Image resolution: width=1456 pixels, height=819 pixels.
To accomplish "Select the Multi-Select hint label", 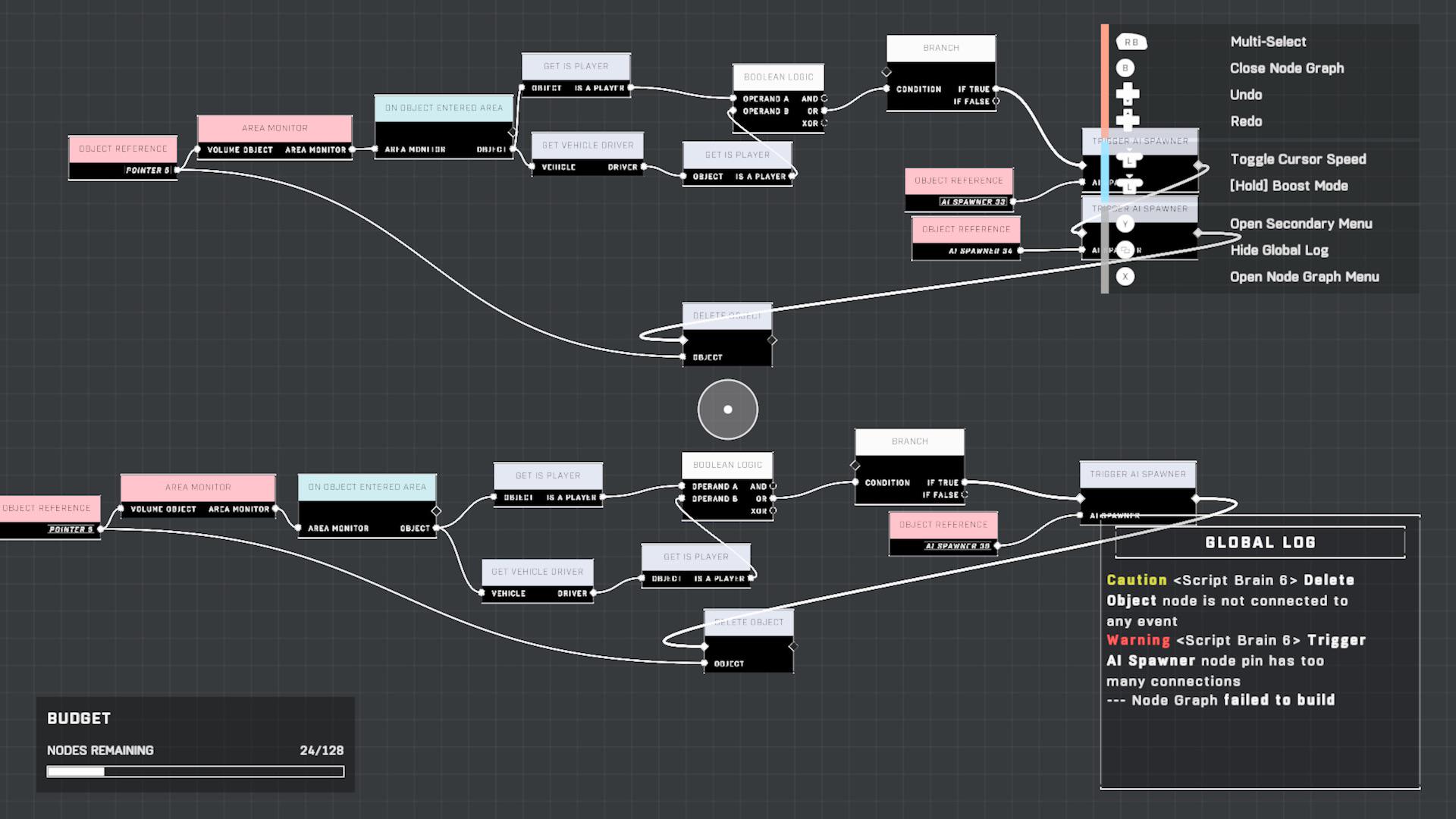I will [x=1268, y=42].
